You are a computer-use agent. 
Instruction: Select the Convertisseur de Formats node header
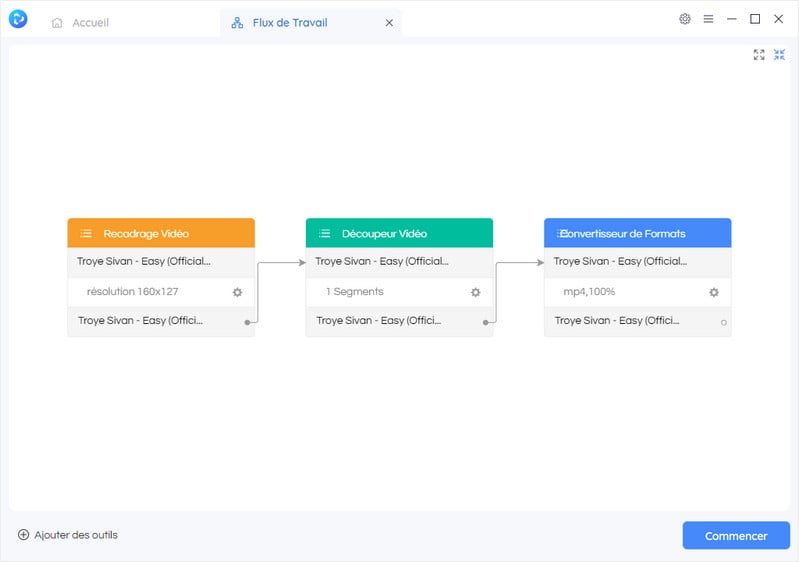click(637, 233)
